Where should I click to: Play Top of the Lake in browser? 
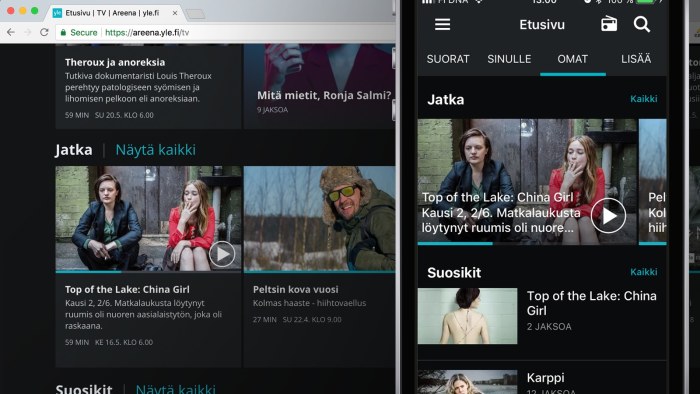(222, 254)
